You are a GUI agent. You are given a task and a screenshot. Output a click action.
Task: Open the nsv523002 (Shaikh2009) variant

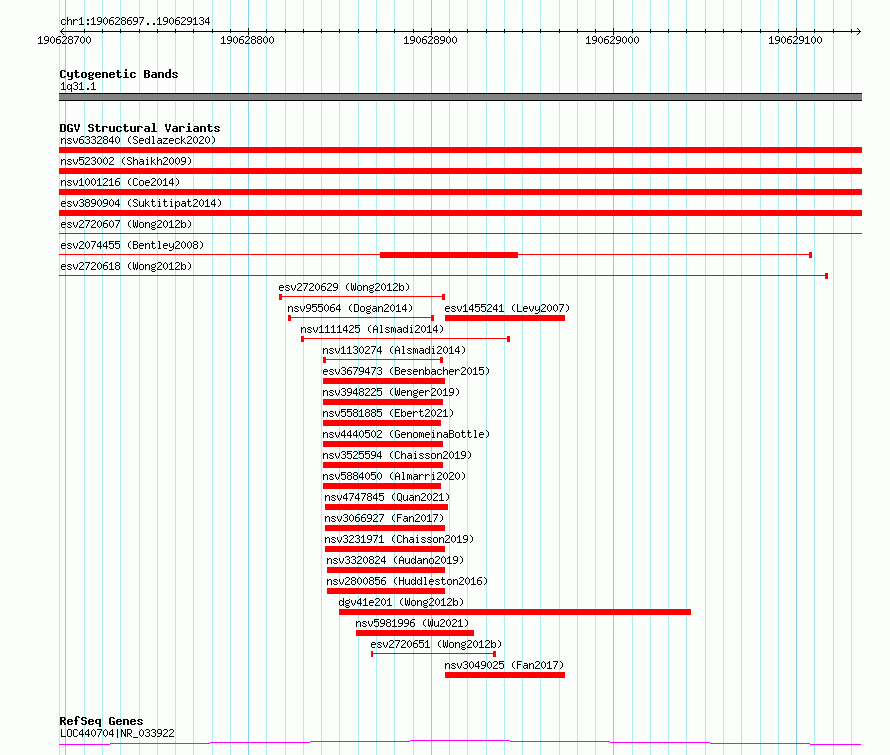tap(126, 161)
